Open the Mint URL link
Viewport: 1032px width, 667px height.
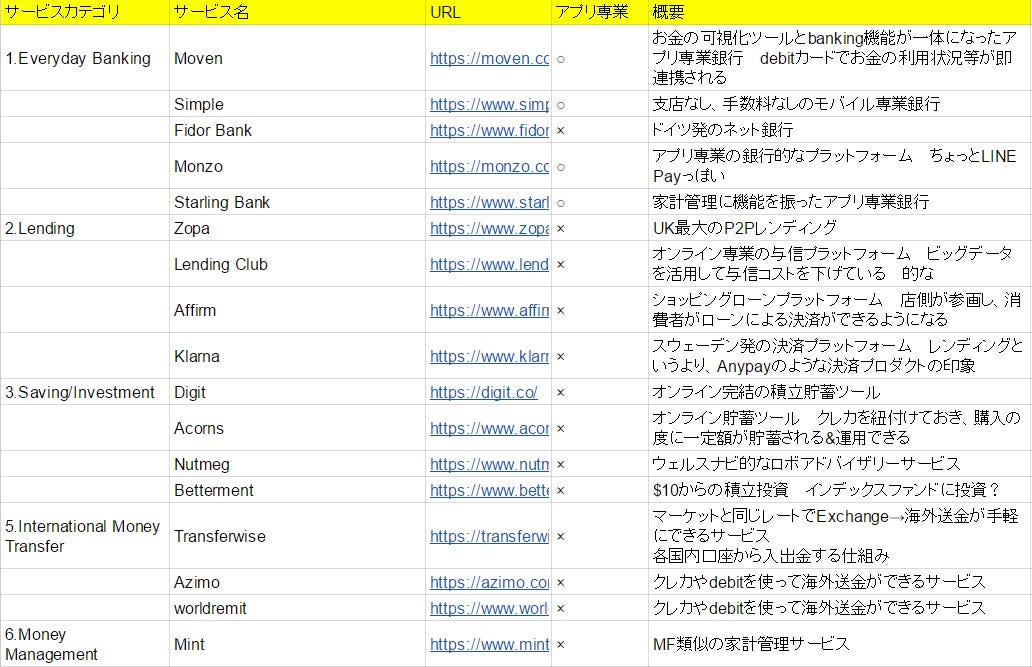489,644
